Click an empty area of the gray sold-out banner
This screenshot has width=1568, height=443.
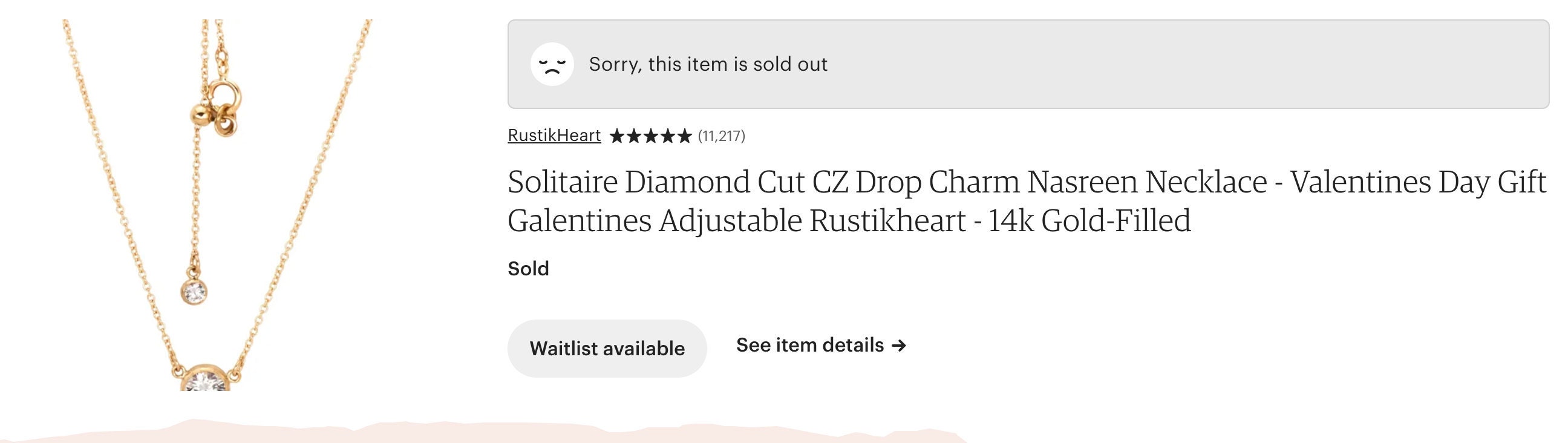point(1187,64)
